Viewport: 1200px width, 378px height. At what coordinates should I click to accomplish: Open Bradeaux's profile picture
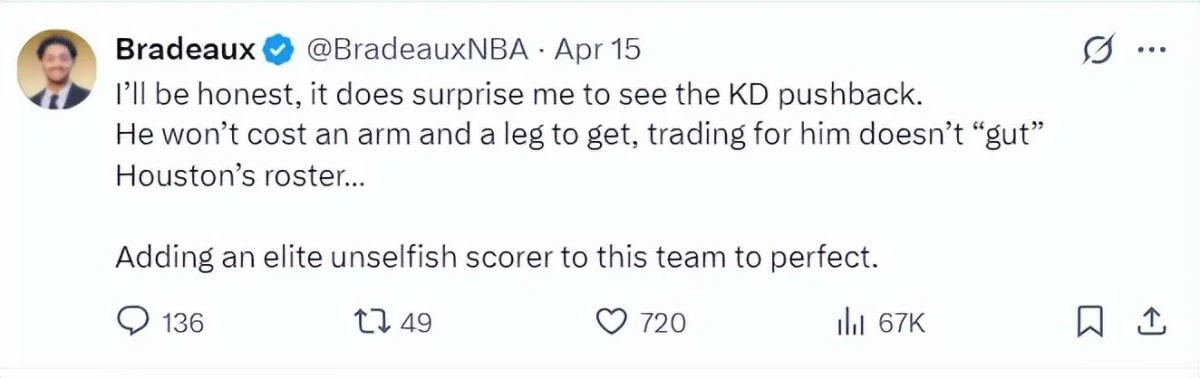pyautogui.click(x=58, y=70)
